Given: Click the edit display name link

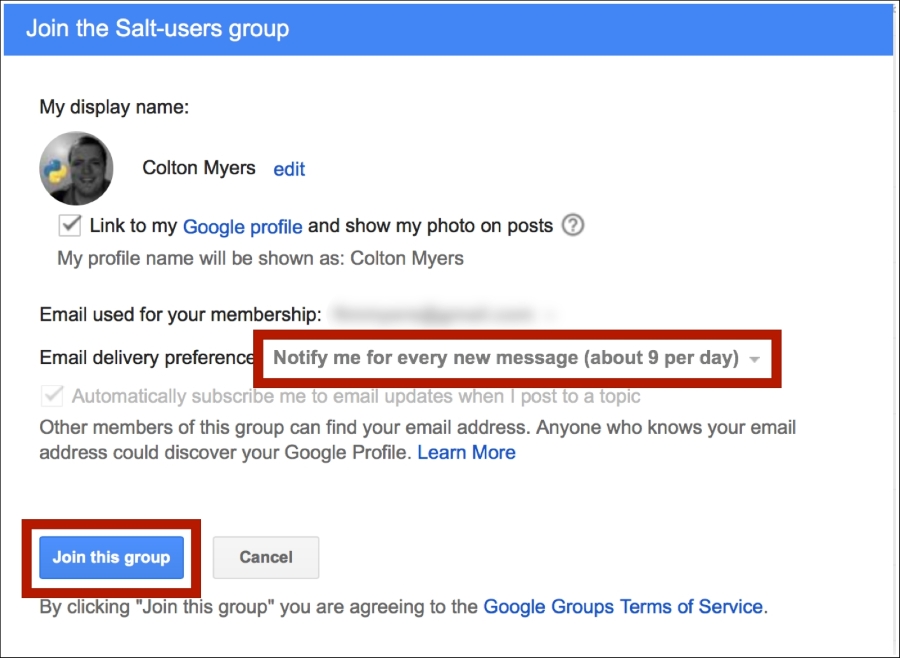Looking at the screenshot, I should (x=289, y=169).
